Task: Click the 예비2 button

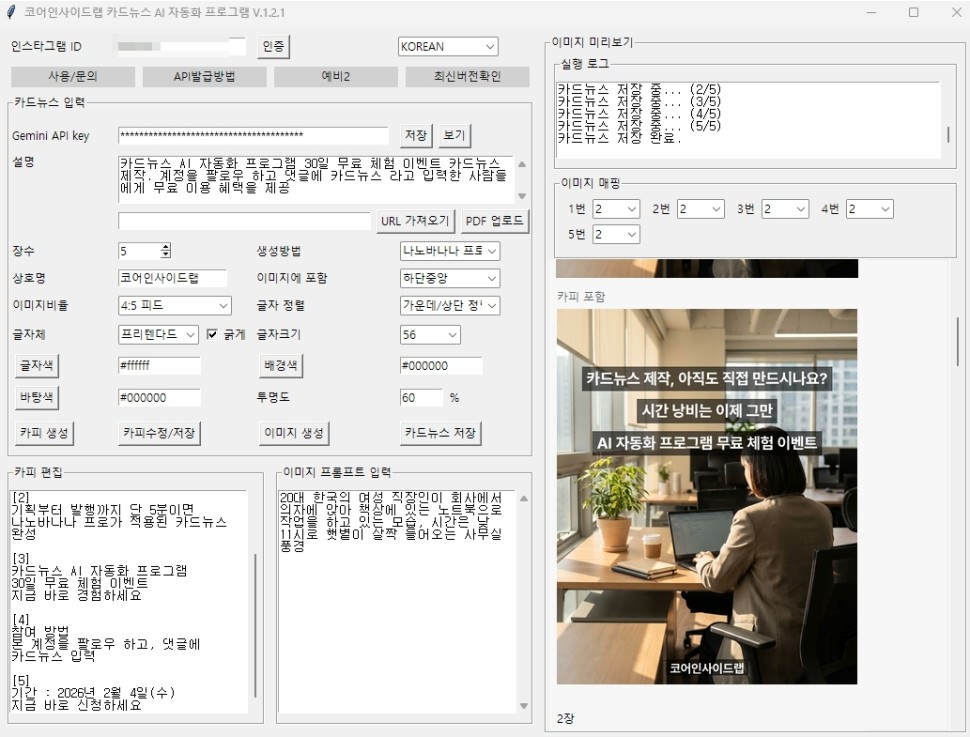Action: tap(336, 76)
